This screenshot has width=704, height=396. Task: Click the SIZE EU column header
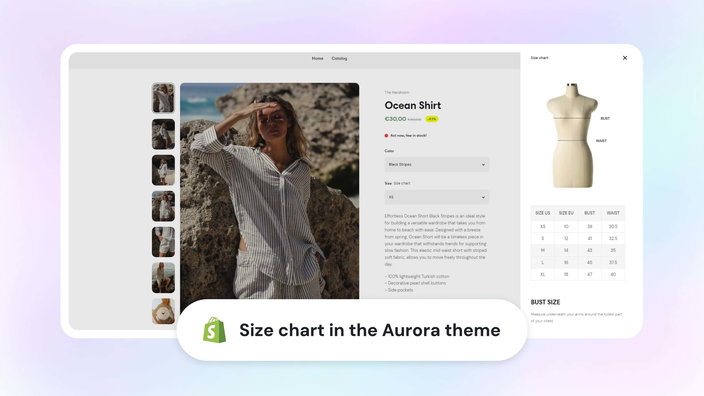(x=566, y=213)
